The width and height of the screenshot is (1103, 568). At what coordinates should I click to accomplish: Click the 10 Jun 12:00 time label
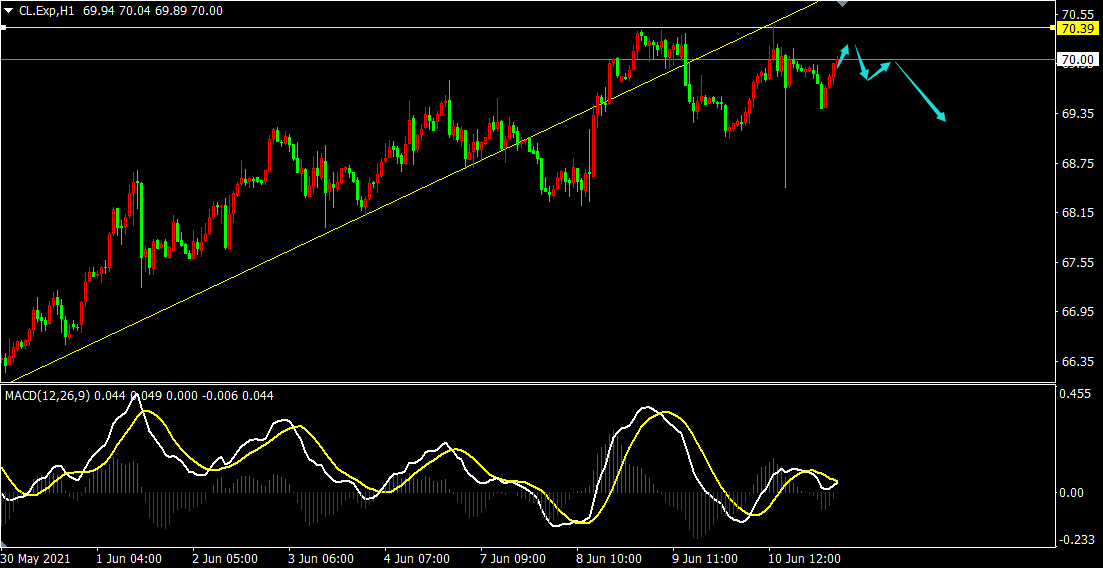(x=805, y=559)
